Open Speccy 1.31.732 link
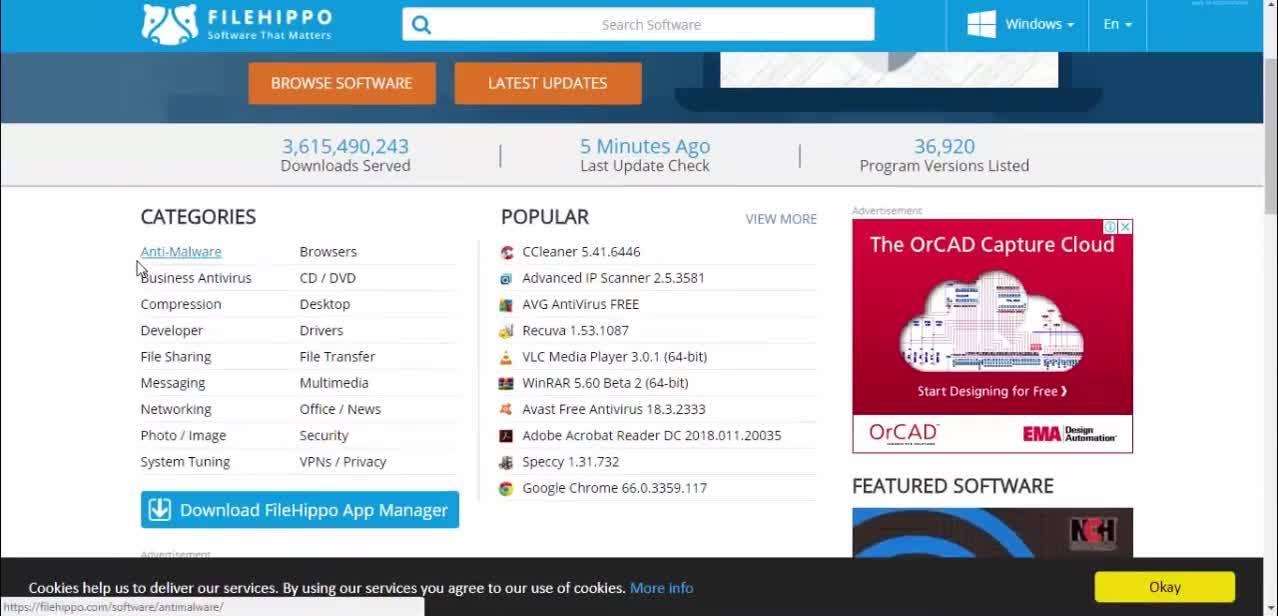The height and width of the screenshot is (616, 1278). pos(570,462)
